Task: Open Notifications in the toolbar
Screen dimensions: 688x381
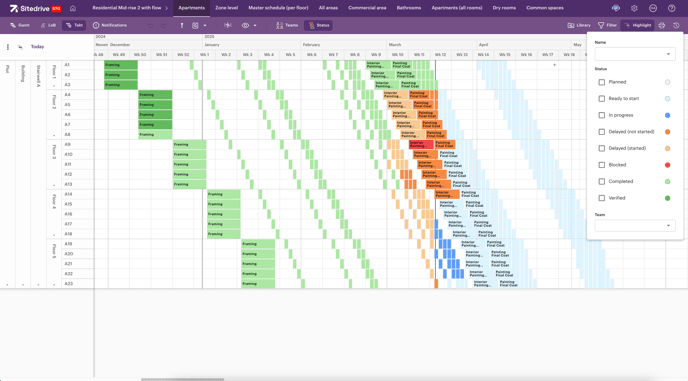Action: click(x=110, y=25)
